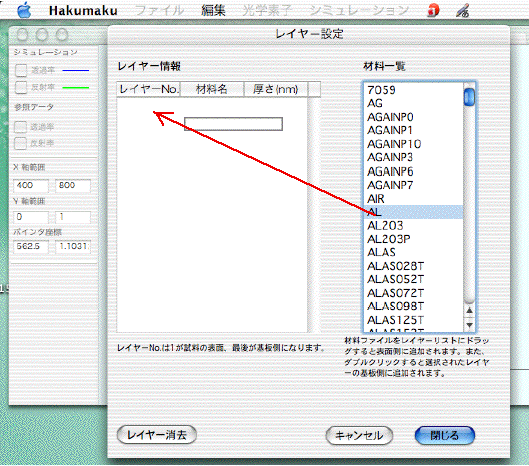Click the material list scroll up arrow
This screenshot has width=529, height=466.
click(469, 310)
